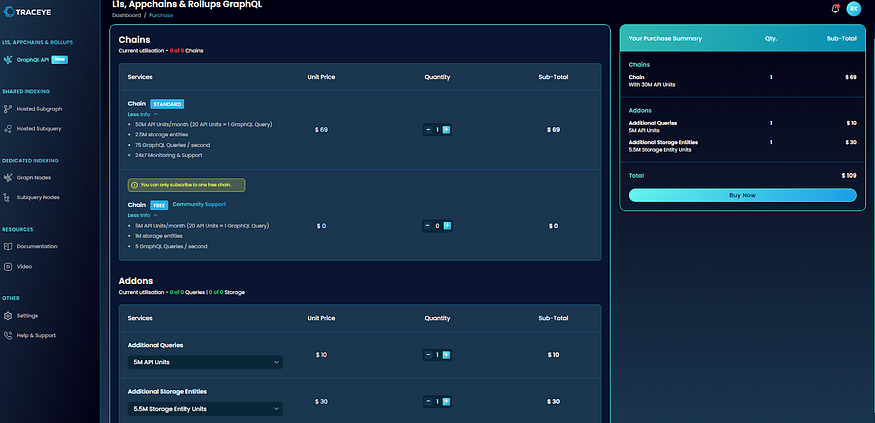The height and width of the screenshot is (423, 875).
Task: Increase Additional Storage Entities quantity
Action: pos(446,401)
